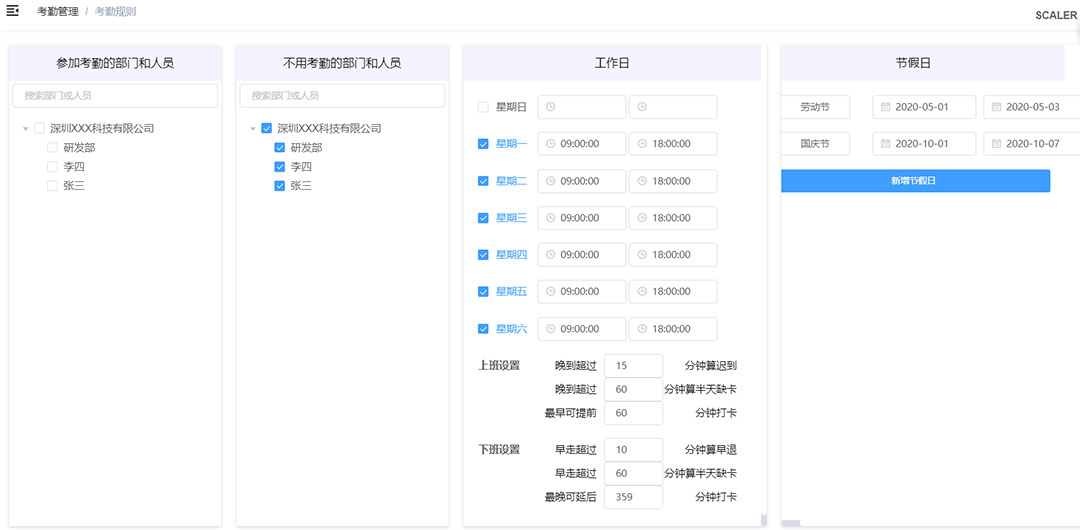This screenshot has width=1080, height=530.
Task: Click search field in 参加考勤 panel
Action: click(115, 96)
